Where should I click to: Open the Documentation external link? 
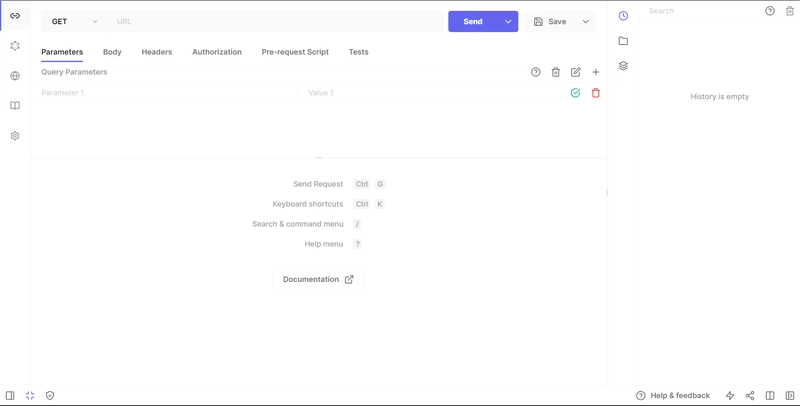[318, 280]
